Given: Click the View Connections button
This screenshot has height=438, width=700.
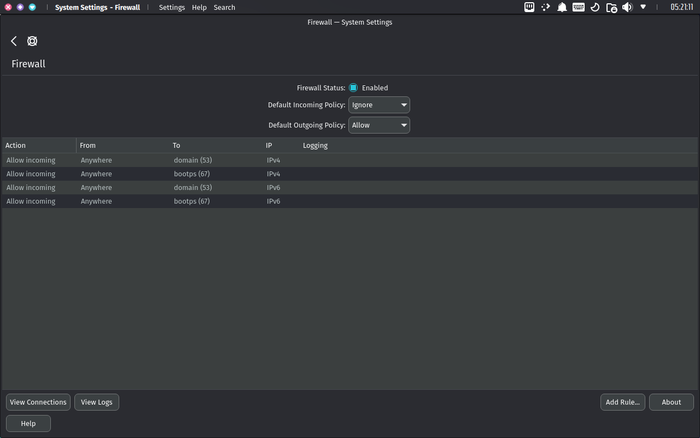Looking at the screenshot, I should pos(38,402).
